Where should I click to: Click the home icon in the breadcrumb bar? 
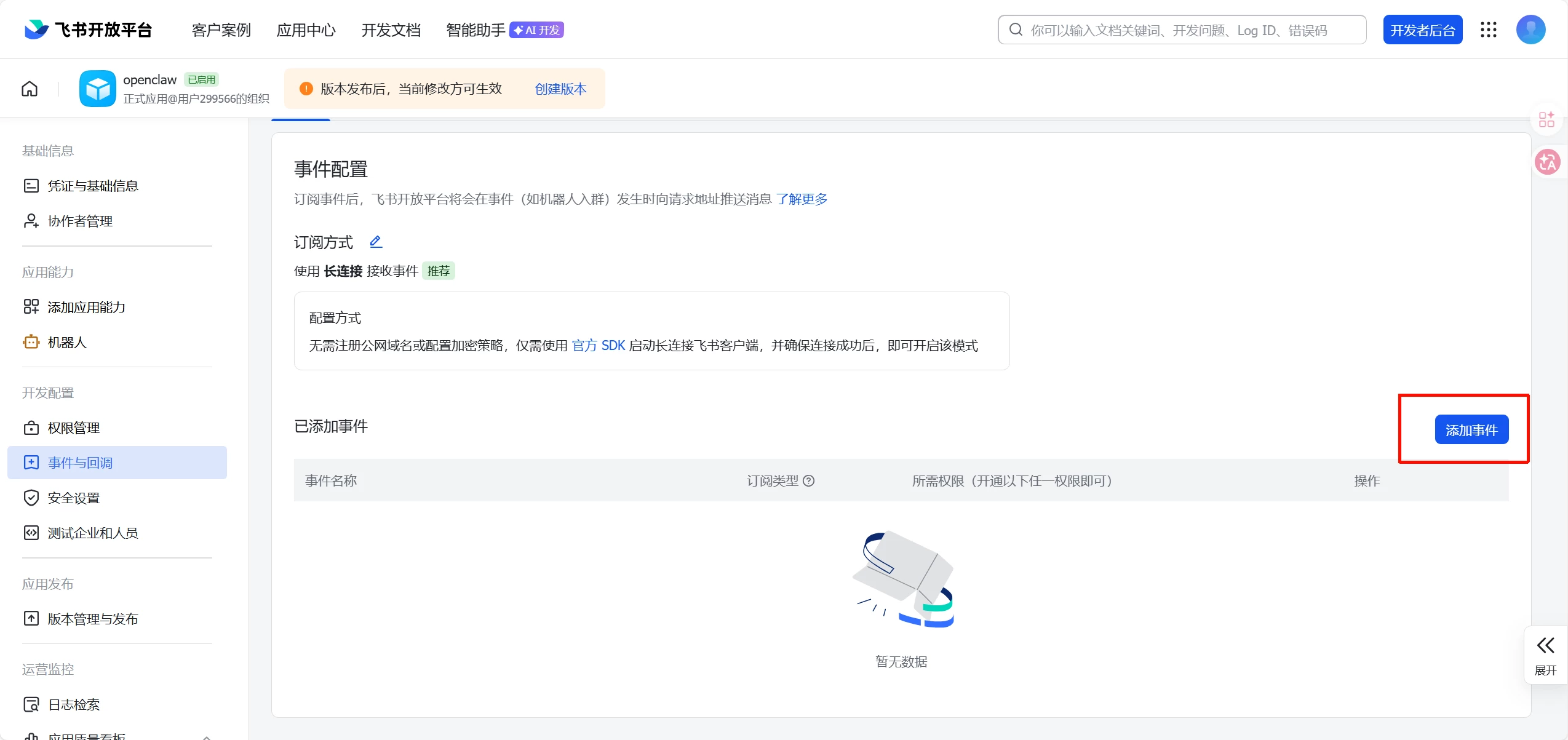[30, 89]
